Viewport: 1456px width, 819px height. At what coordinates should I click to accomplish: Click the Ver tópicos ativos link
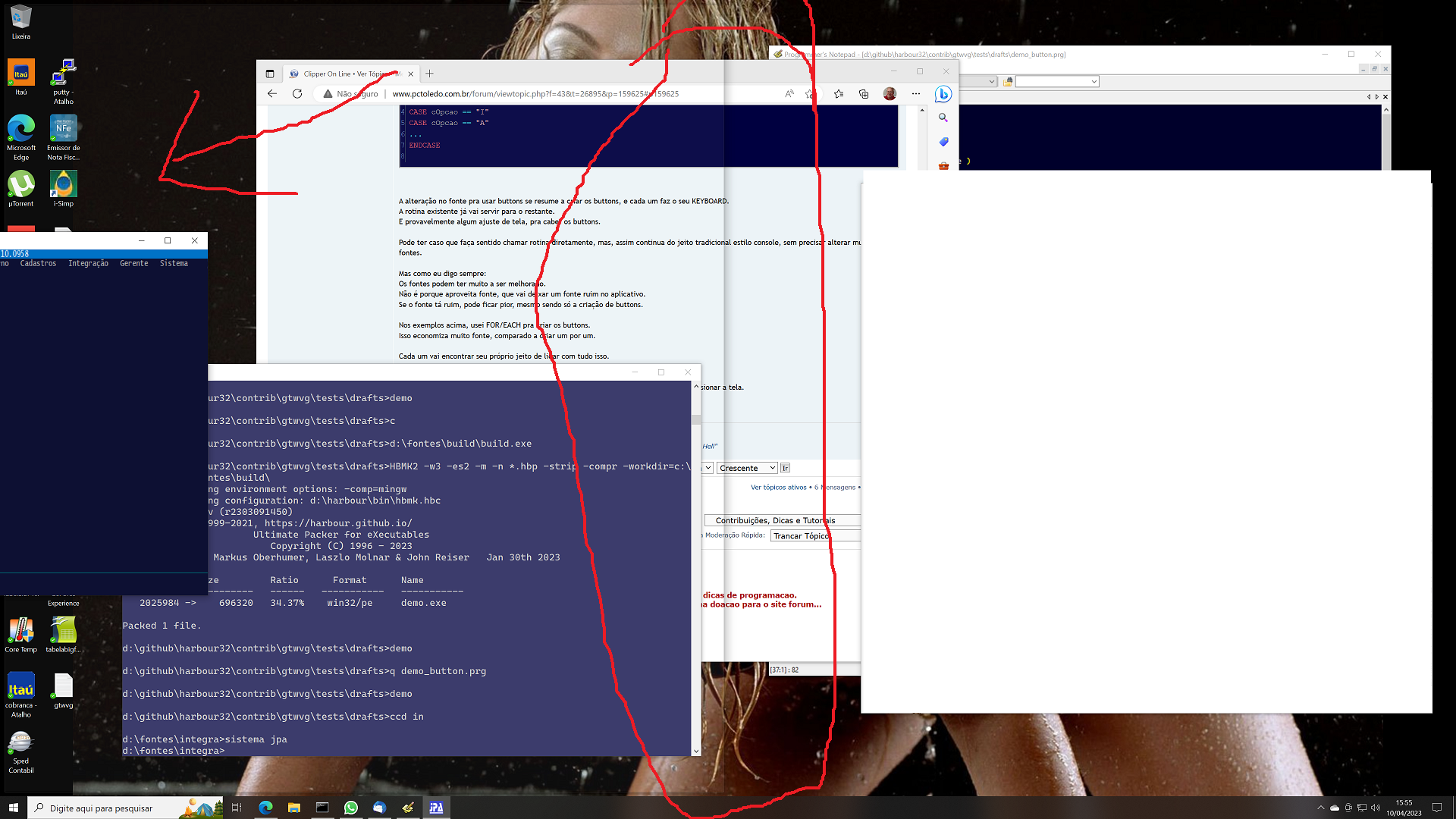778,487
